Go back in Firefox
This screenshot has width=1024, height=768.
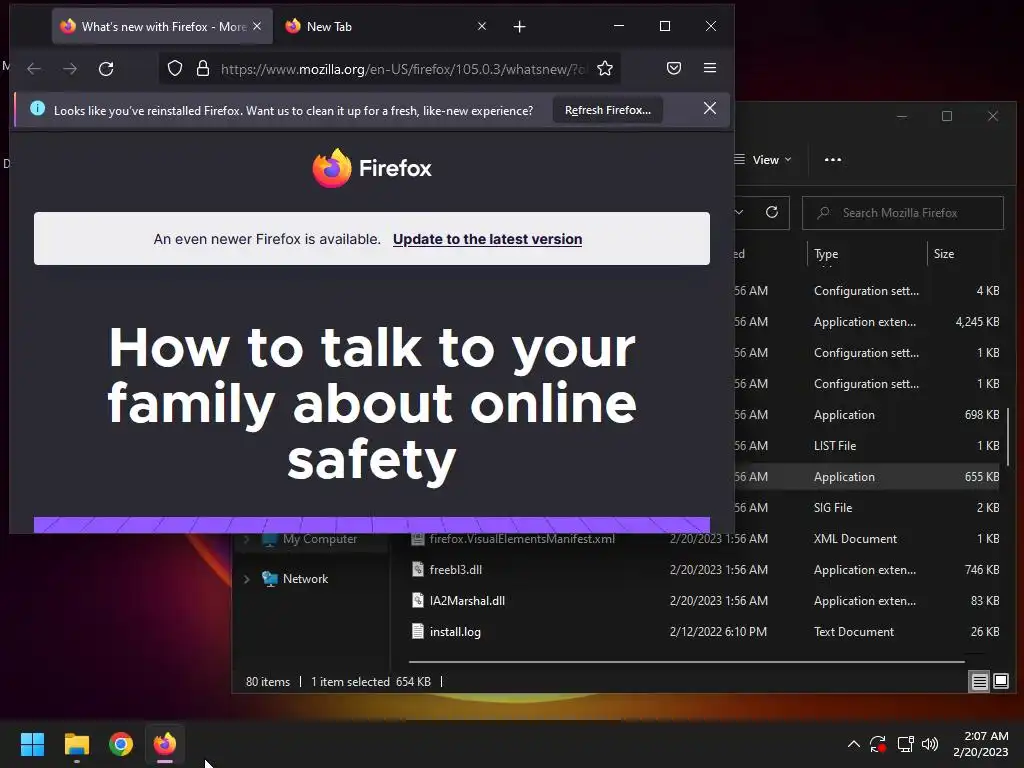(34, 69)
